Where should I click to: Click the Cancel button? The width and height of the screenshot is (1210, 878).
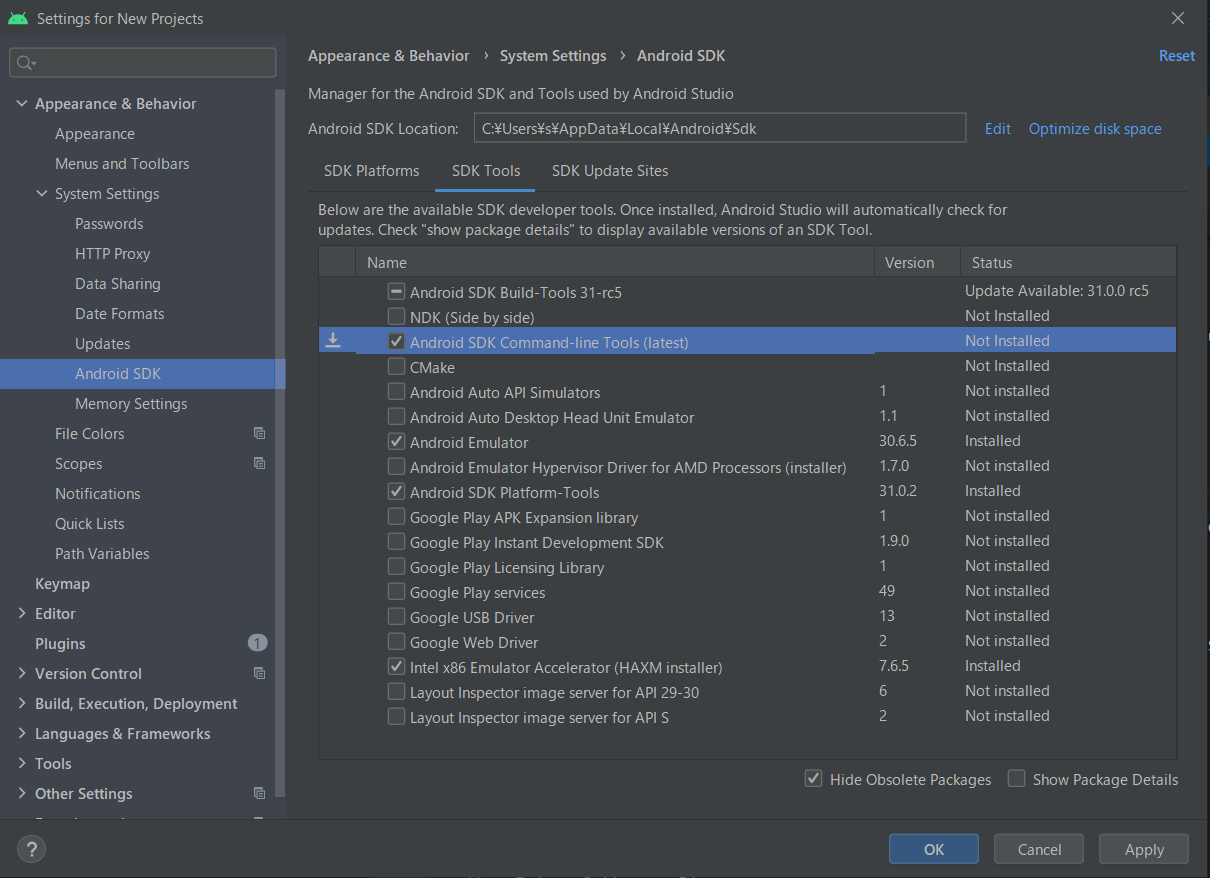pyautogui.click(x=1039, y=849)
